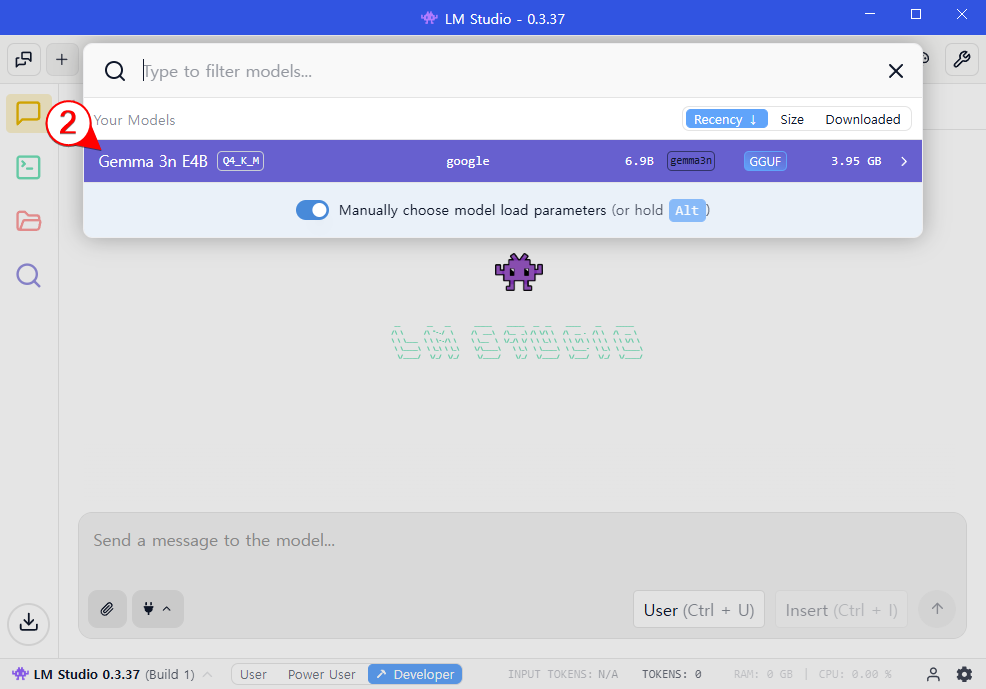The width and height of the screenshot is (986, 689).
Task: Click the user account icon in status bar
Action: 933,674
